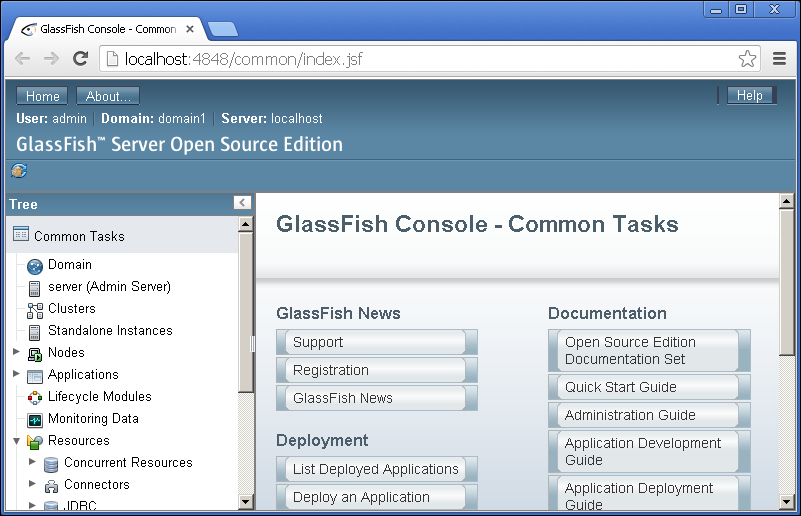The image size is (801, 516).
Task: Expand the Concurrent Resources node
Action: [x=32, y=461]
